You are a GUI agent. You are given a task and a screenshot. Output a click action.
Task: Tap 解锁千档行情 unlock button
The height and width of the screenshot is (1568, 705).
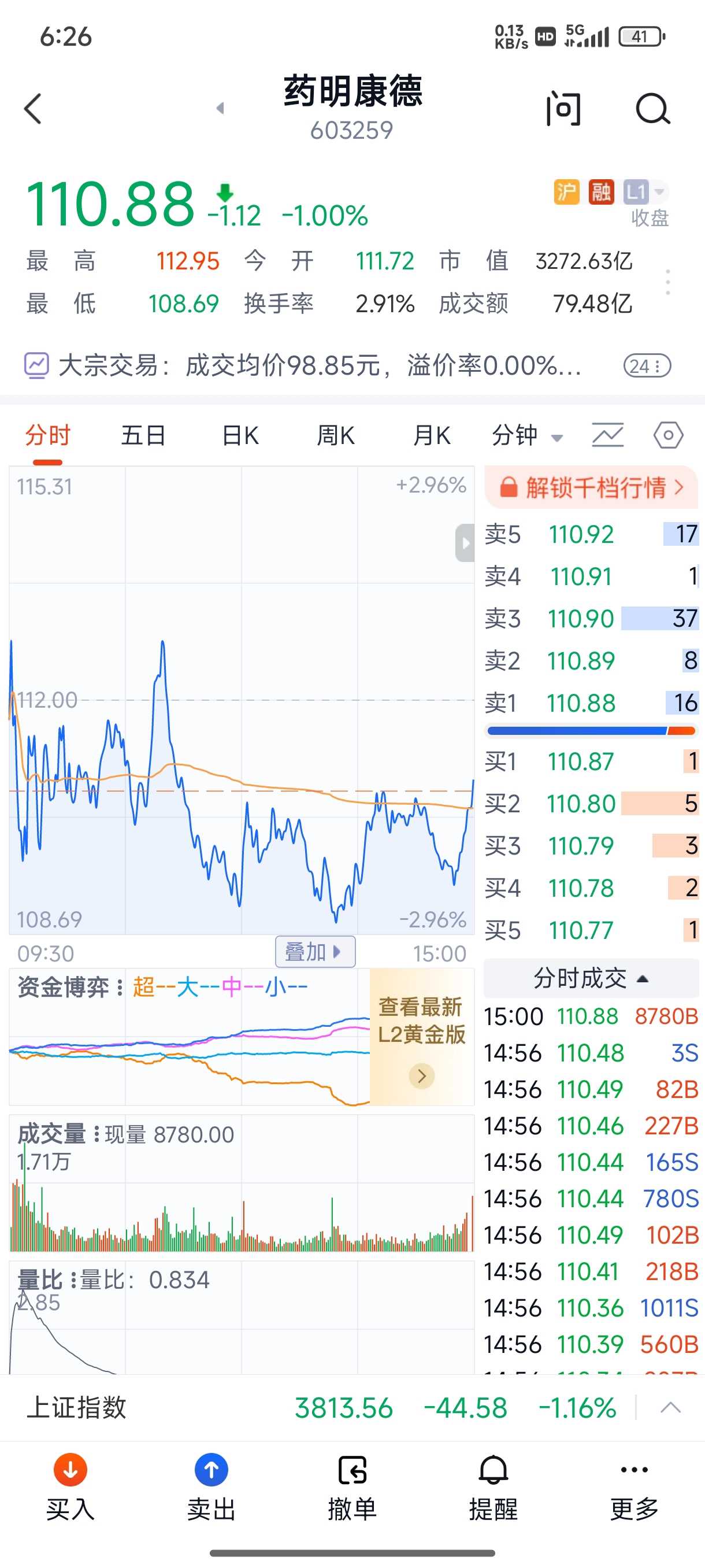591,487
